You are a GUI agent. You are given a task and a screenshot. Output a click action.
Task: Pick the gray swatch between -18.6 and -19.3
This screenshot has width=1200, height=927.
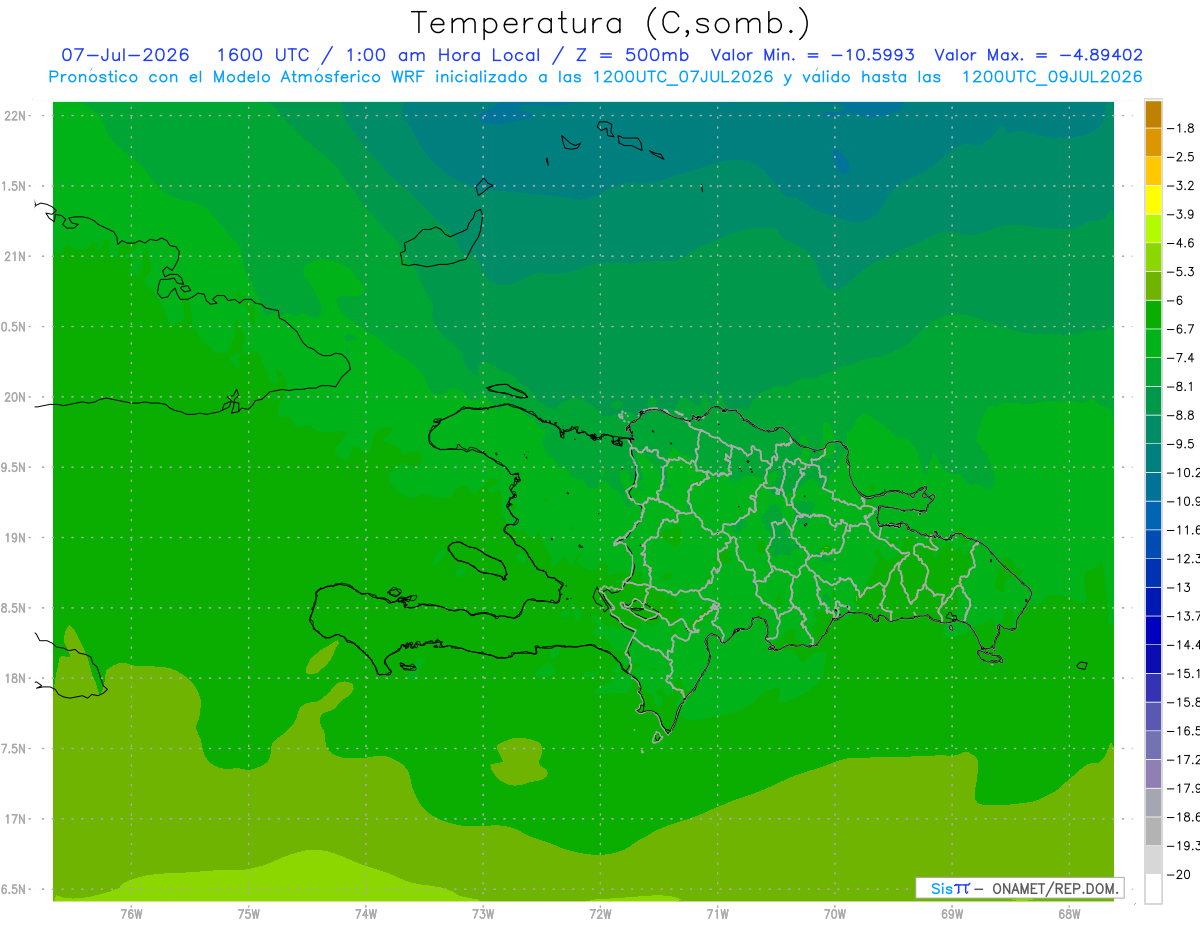click(1153, 831)
